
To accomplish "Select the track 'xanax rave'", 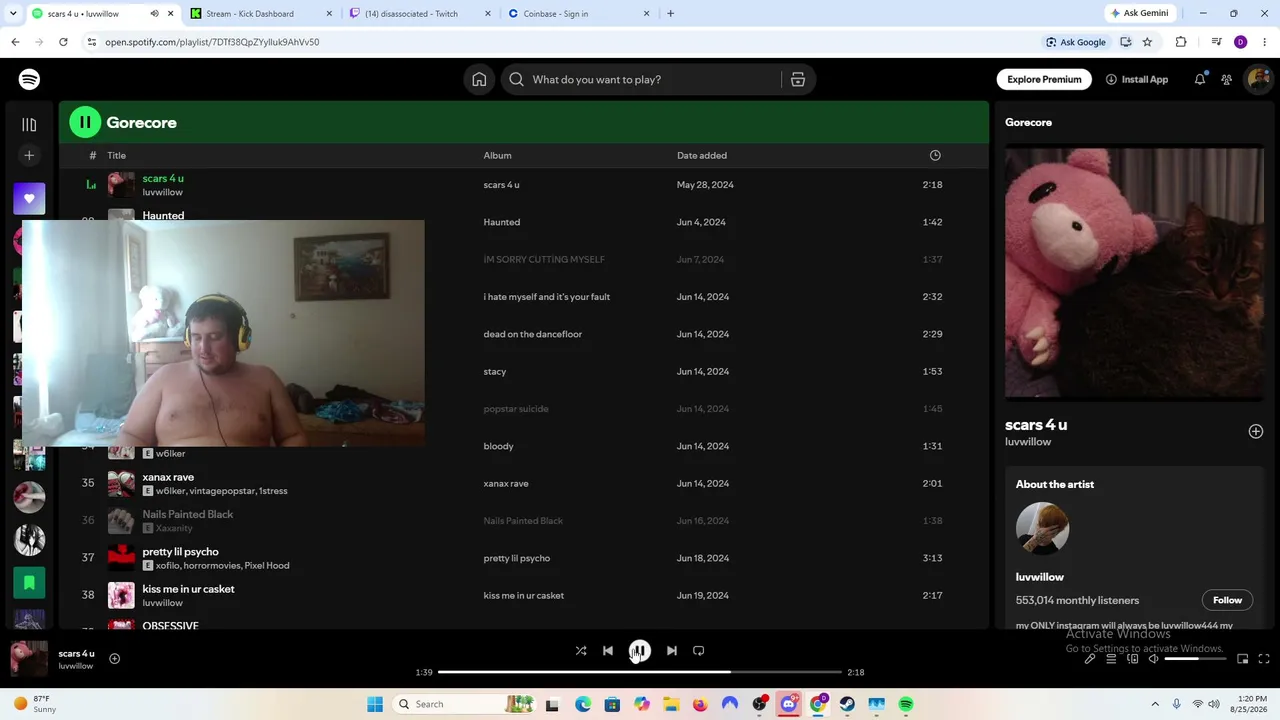I will point(168,477).
